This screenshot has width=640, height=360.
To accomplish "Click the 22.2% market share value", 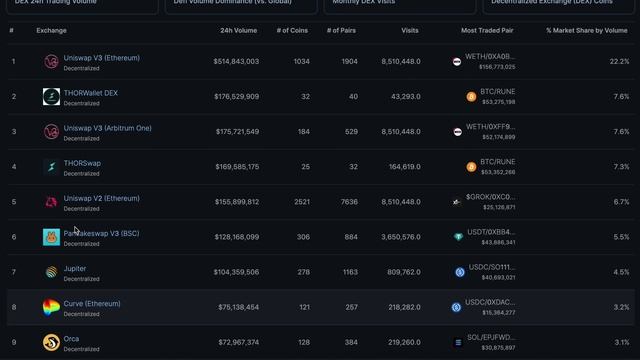I will [620, 62].
